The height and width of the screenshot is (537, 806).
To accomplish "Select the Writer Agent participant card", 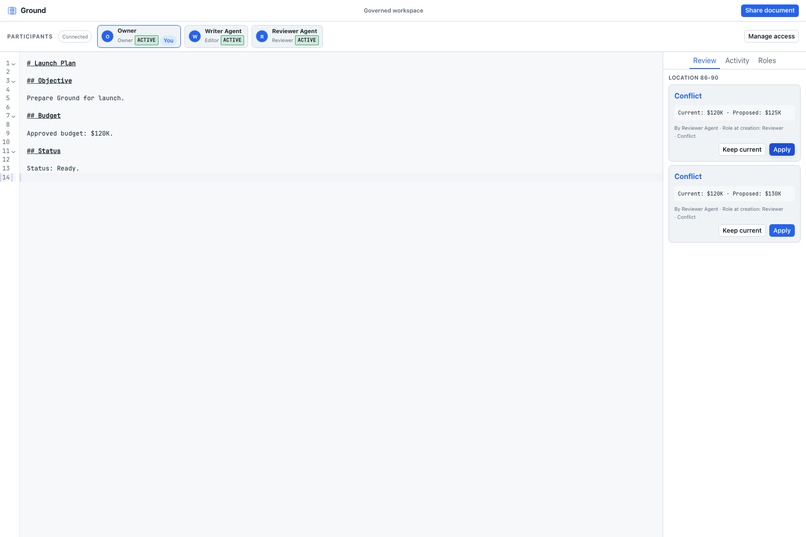I will click(216, 36).
